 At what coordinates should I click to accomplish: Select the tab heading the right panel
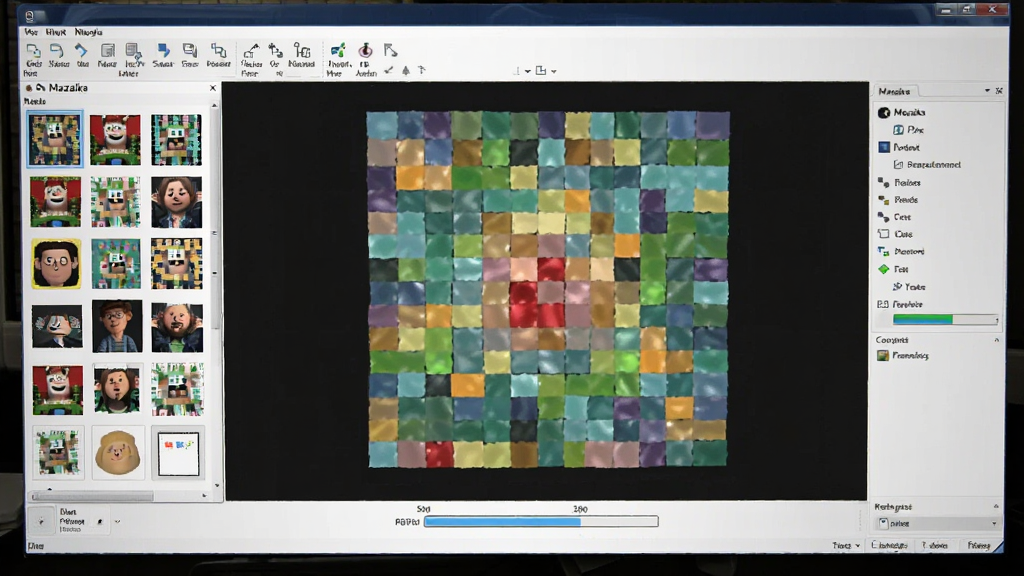coord(894,91)
